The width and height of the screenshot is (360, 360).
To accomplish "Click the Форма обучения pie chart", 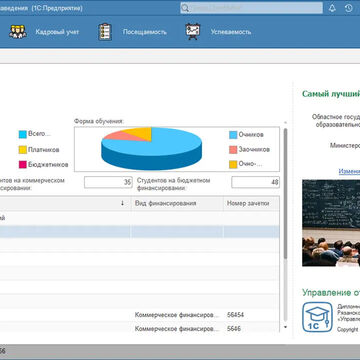I will [x=151, y=148].
